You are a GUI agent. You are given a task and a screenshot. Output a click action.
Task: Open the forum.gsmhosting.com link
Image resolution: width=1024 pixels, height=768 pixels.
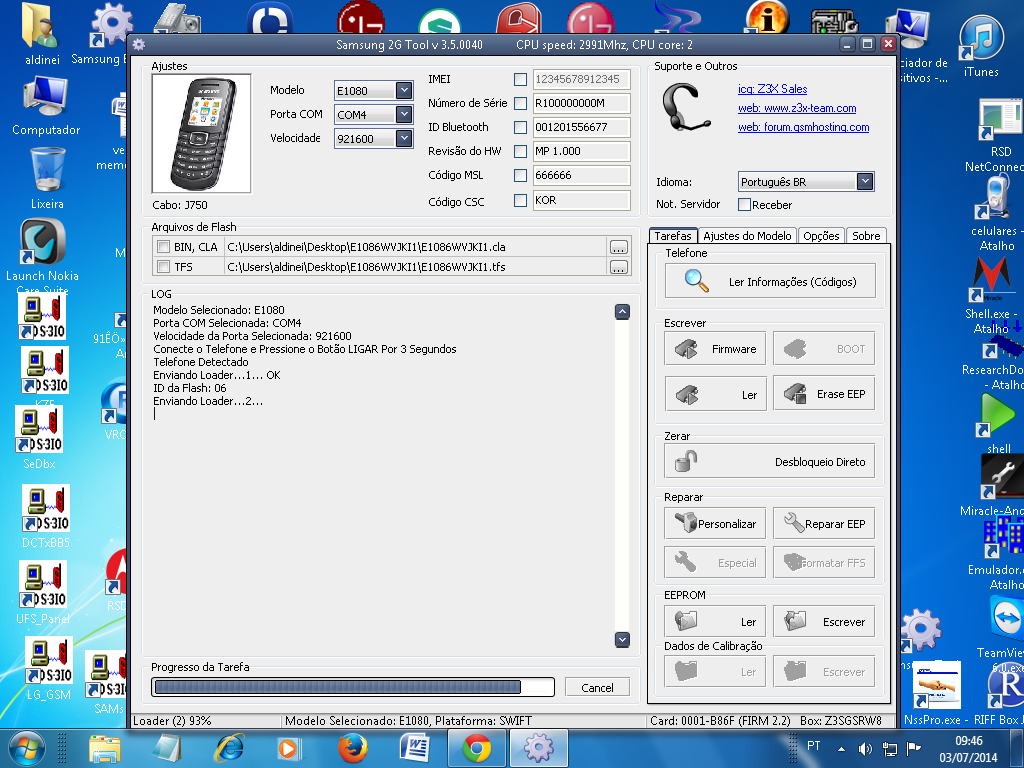pyautogui.click(x=803, y=127)
